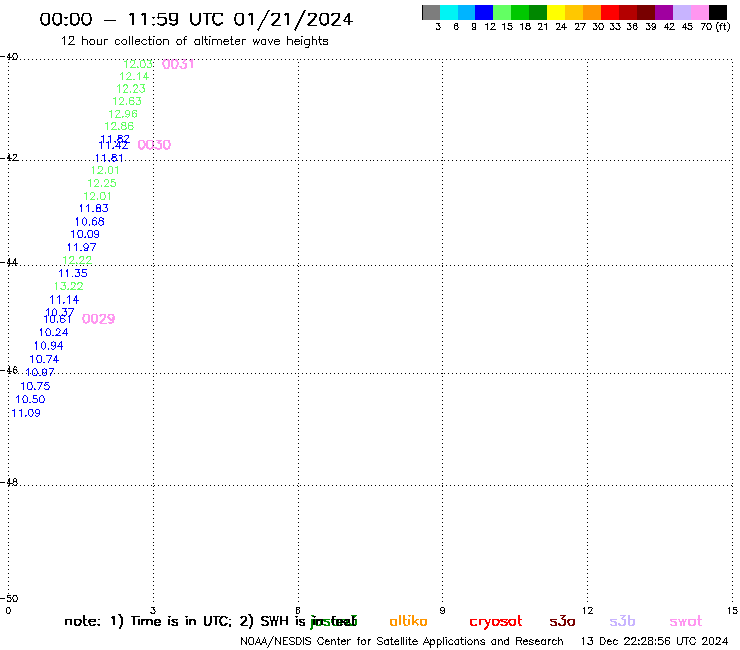Click the timestamp 13 Dec 22:28:56 UTC 2024
This screenshot has width=740, height=650.
pos(655,641)
